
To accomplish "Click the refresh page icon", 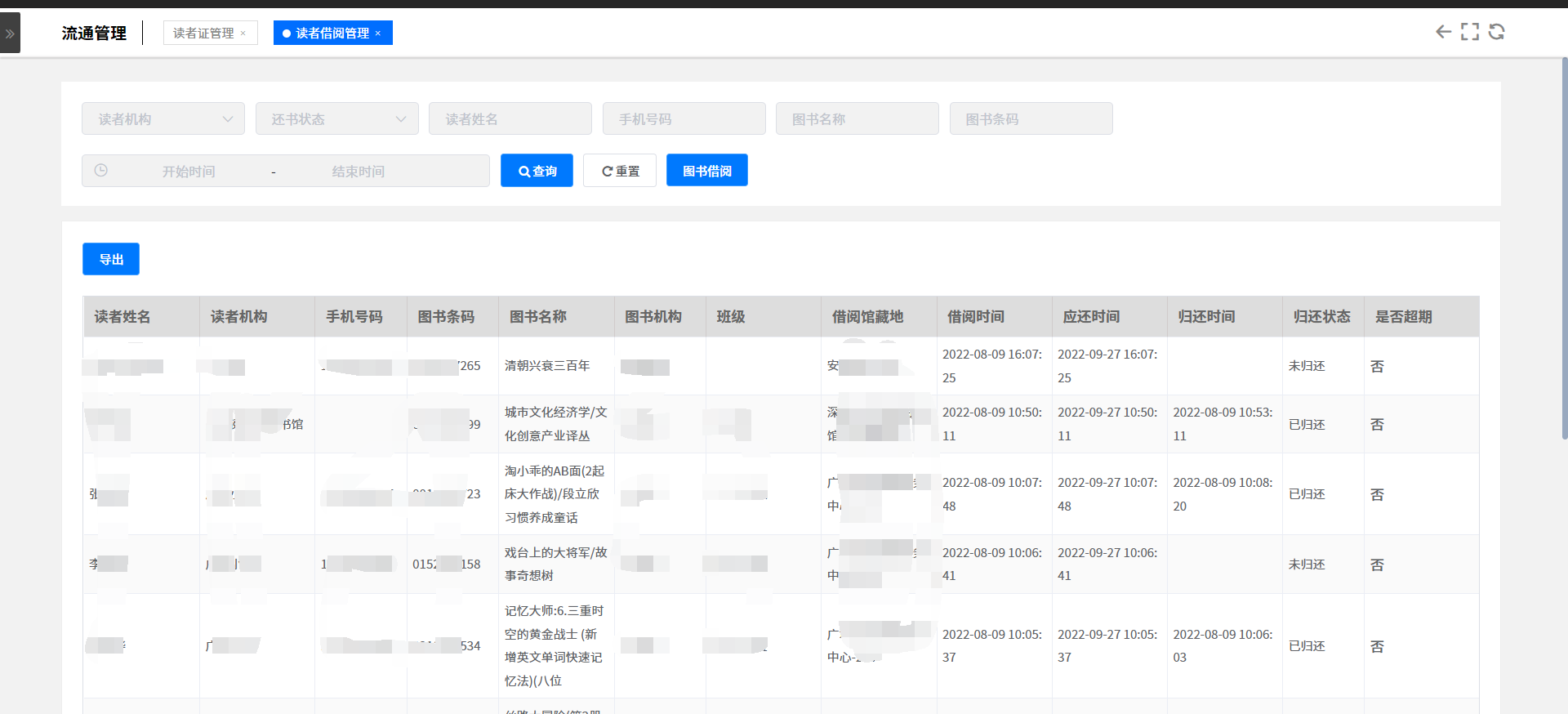I will click(x=1497, y=32).
